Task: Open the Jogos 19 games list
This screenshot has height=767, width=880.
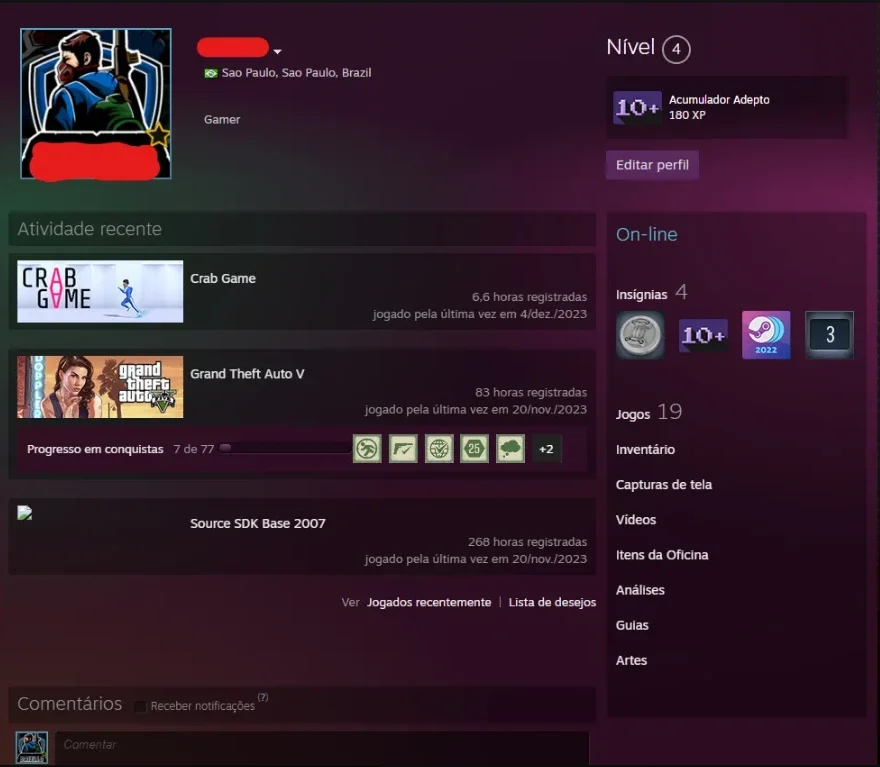Action: (x=649, y=412)
